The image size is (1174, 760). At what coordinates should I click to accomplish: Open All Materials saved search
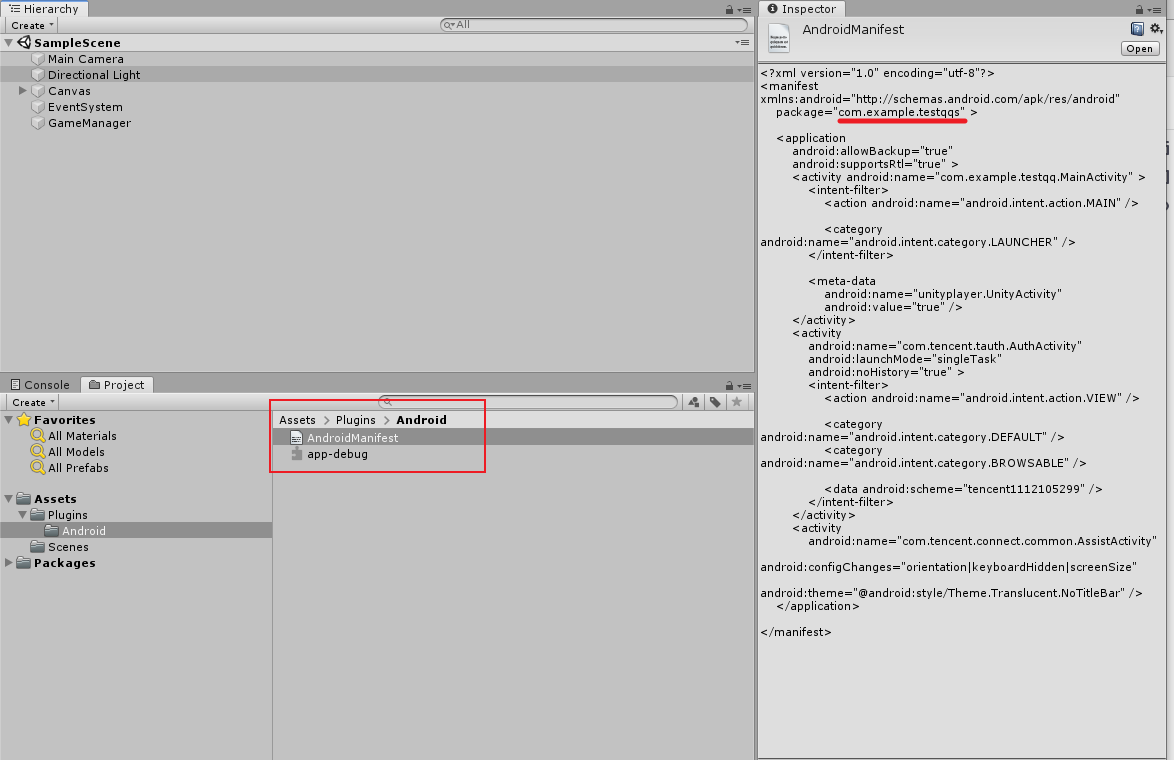pos(82,436)
